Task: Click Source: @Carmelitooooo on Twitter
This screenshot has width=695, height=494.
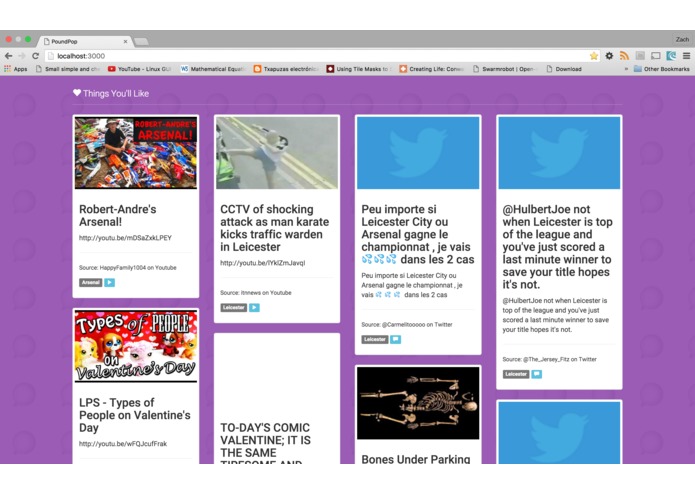Action: pyautogui.click(x=407, y=325)
